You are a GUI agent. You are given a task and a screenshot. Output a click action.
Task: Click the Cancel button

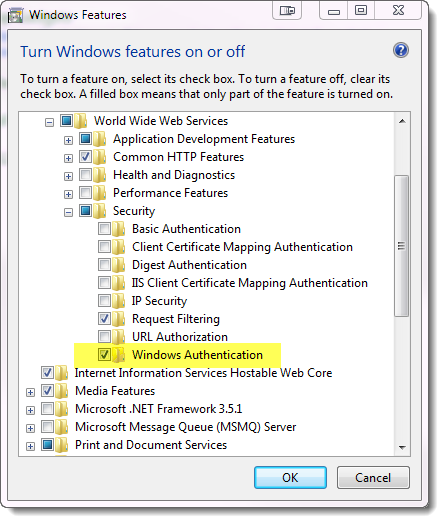coord(373,478)
